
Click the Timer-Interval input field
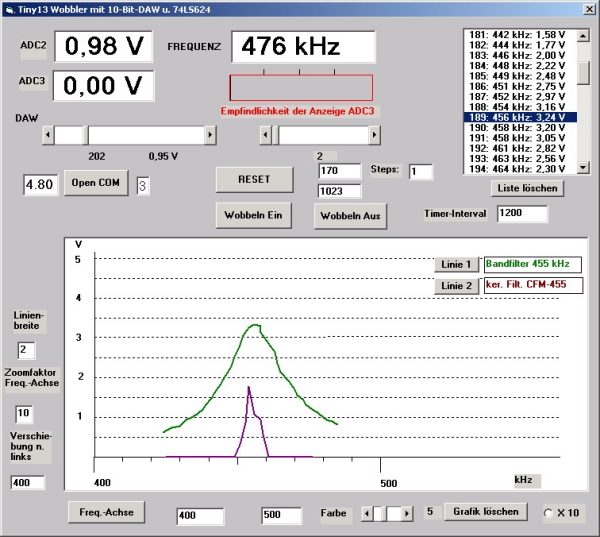(x=523, y=213)
